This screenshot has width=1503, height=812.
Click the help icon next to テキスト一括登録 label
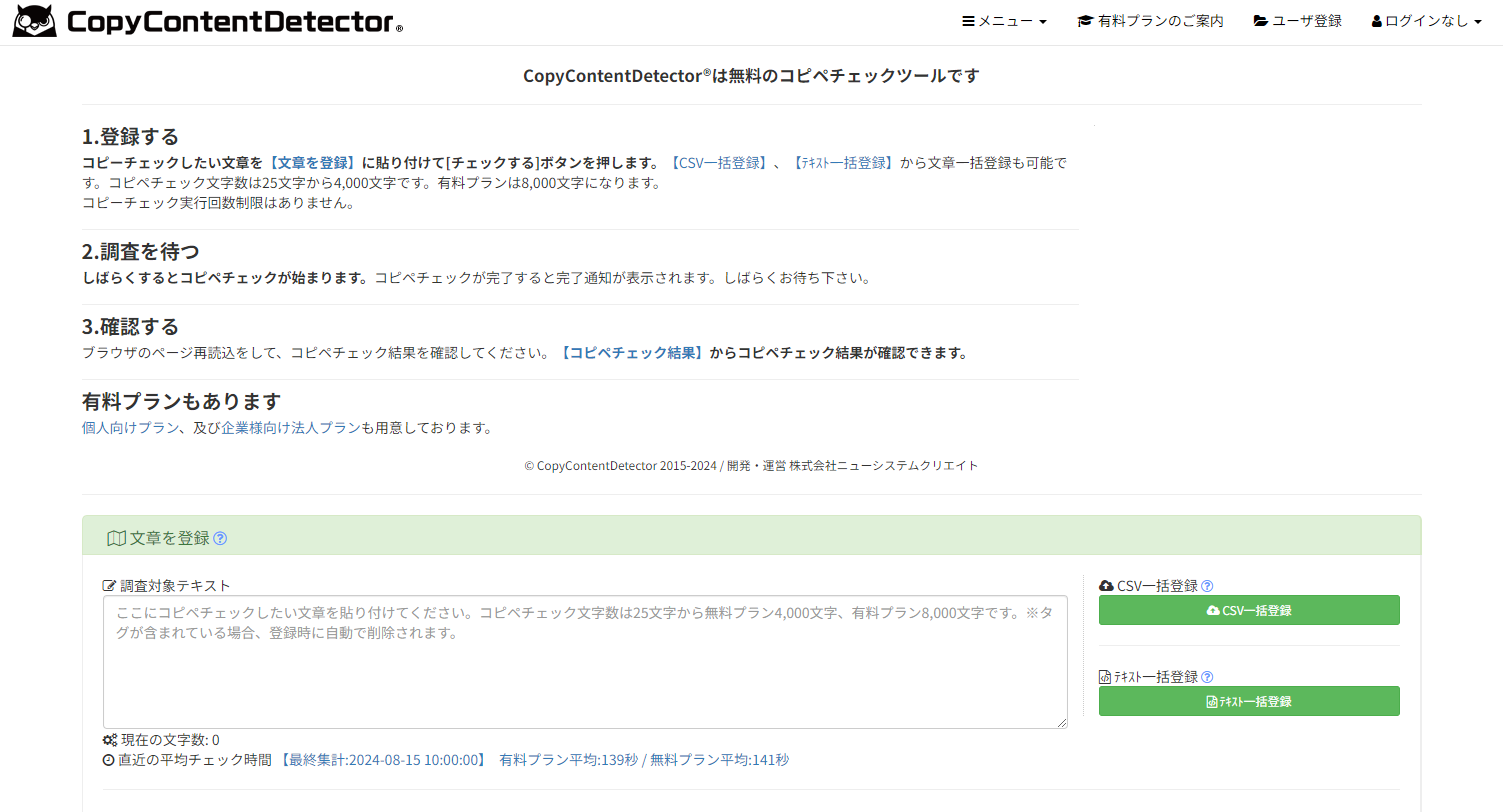pos(1208,676)
